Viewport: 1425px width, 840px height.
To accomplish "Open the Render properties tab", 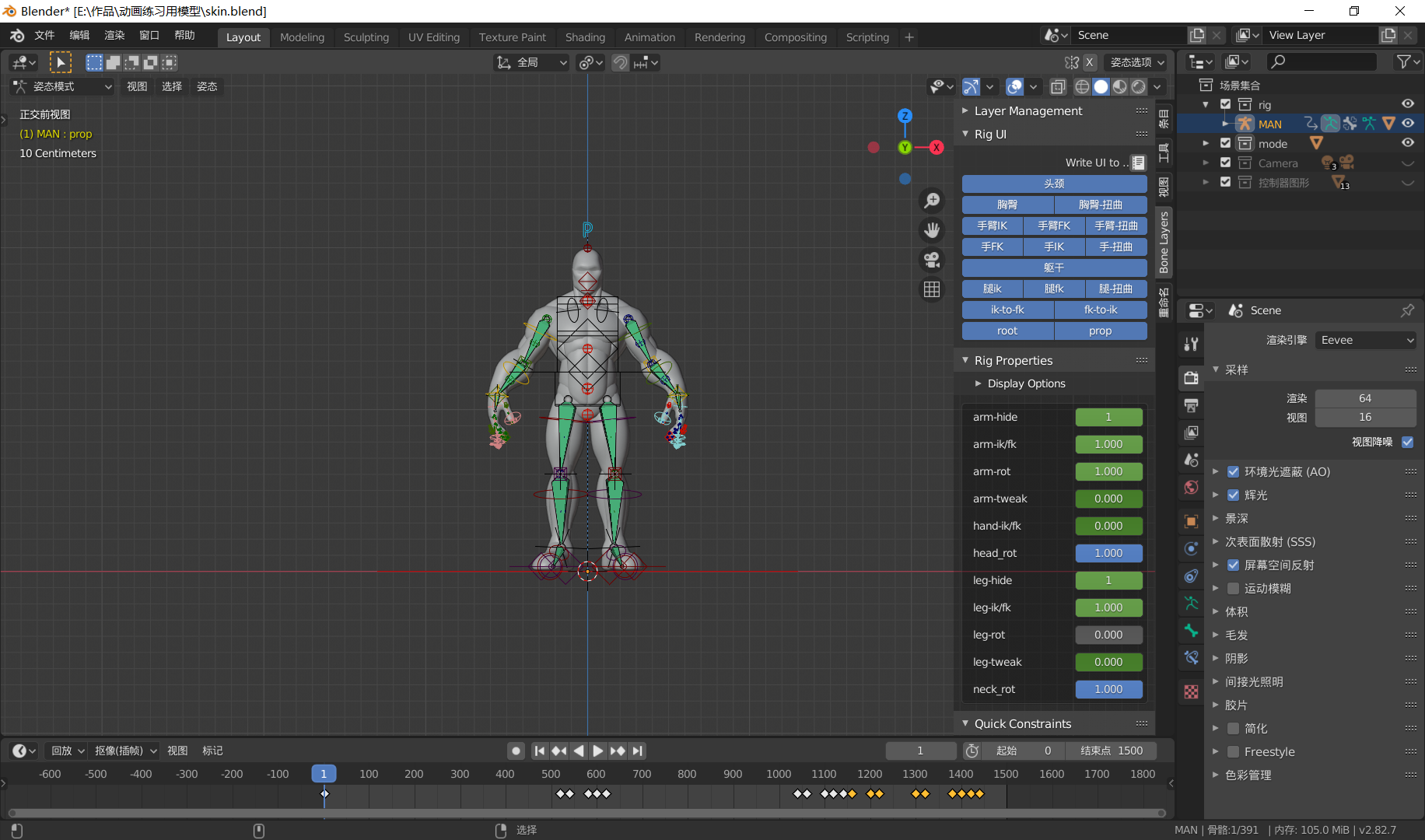I will (1191, 378).
